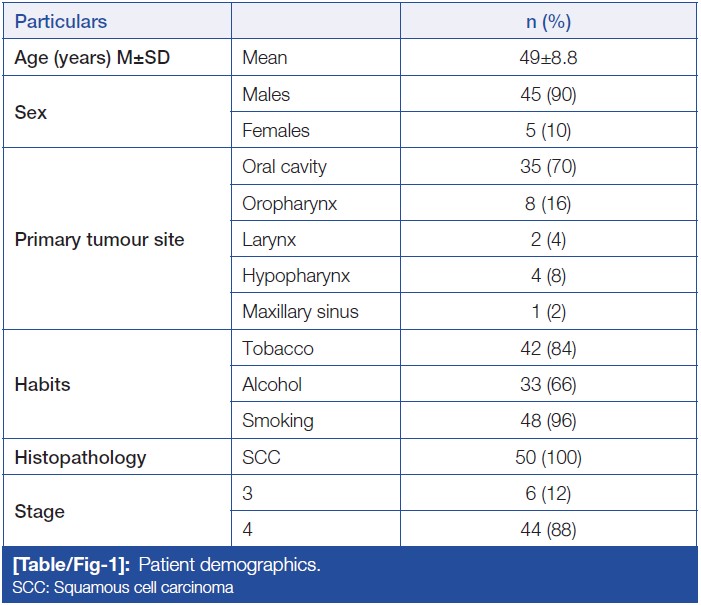Image resolution: width=701 pixels, height=605 pixels.
Task: Select the SCC value 50 (100)
Action: tap(548, 458)
